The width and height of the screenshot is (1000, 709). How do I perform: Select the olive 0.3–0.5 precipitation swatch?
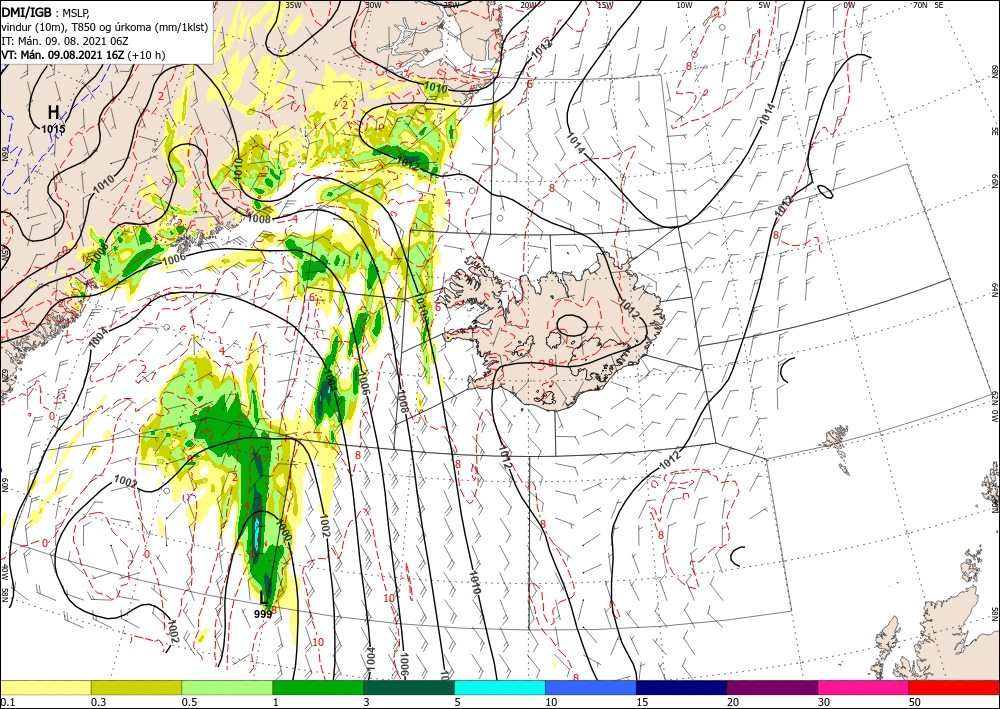136,687
